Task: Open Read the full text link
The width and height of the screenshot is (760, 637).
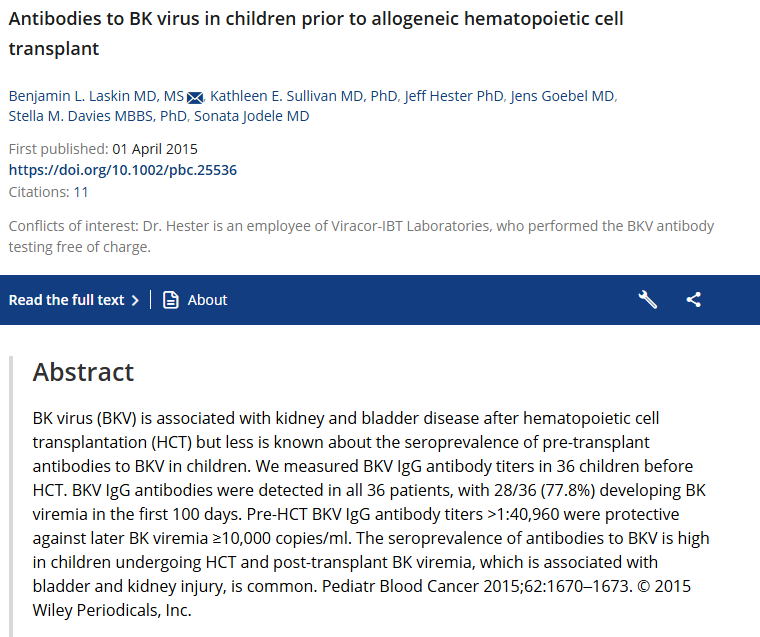Action: [67, 300]
